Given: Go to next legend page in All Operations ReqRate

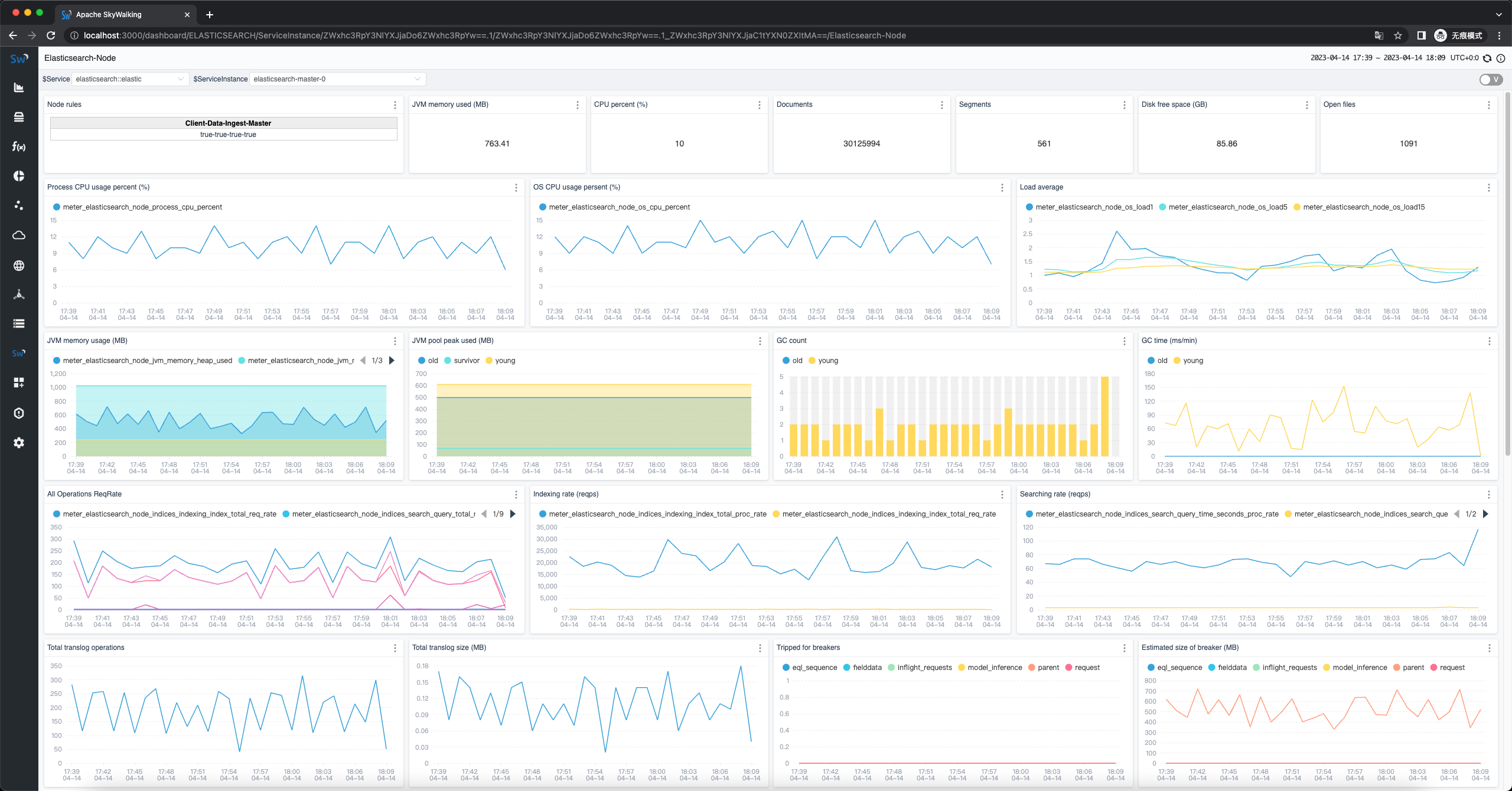Looking at the screenshot, I should coord(513,514).
